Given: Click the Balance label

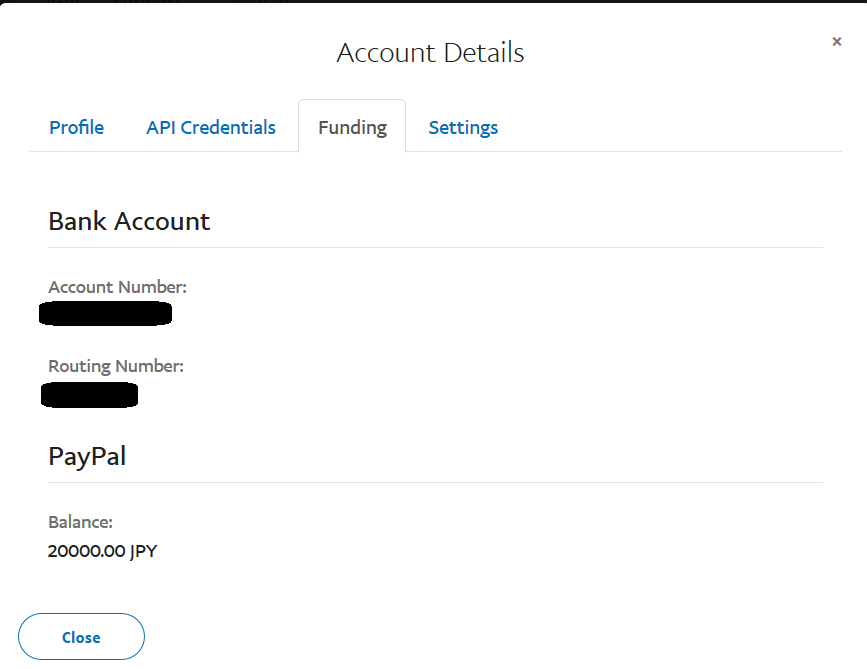Looking at the screenshot, I should point(80,522).
